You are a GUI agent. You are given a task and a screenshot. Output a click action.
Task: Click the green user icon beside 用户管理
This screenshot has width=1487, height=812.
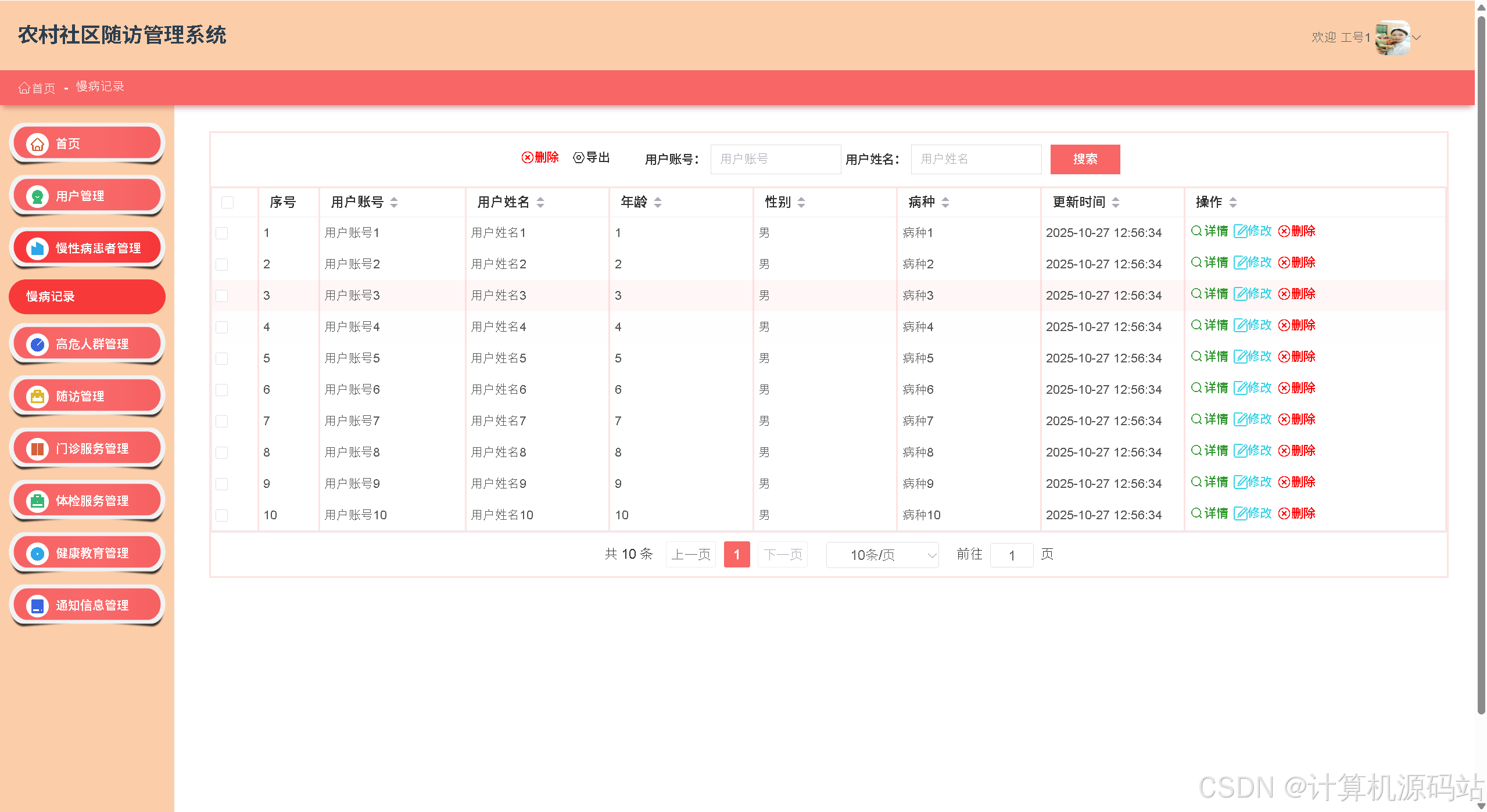tap(38, 196)
